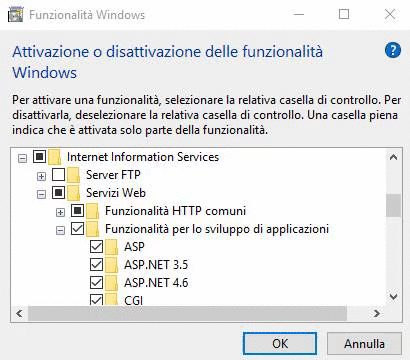Confirm changes with the OK button
The image size is (410, 360).
coord(280,343)
